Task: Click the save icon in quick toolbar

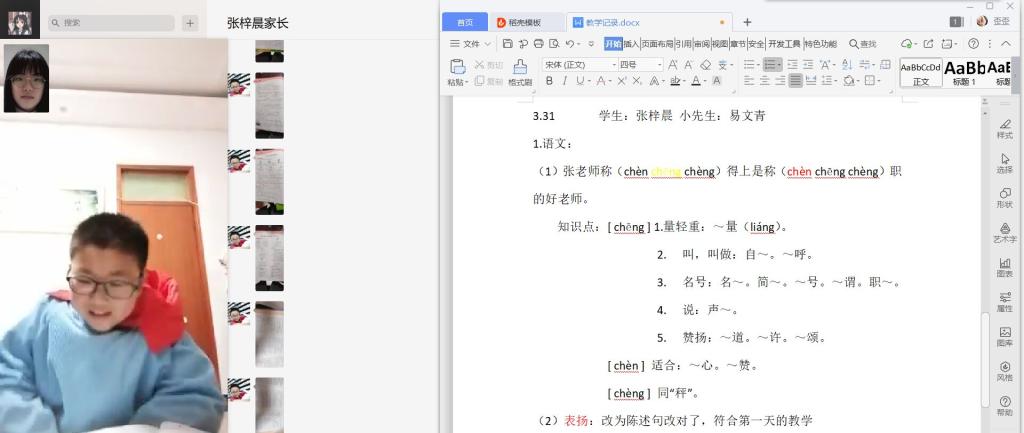Action: coord(508,44)
